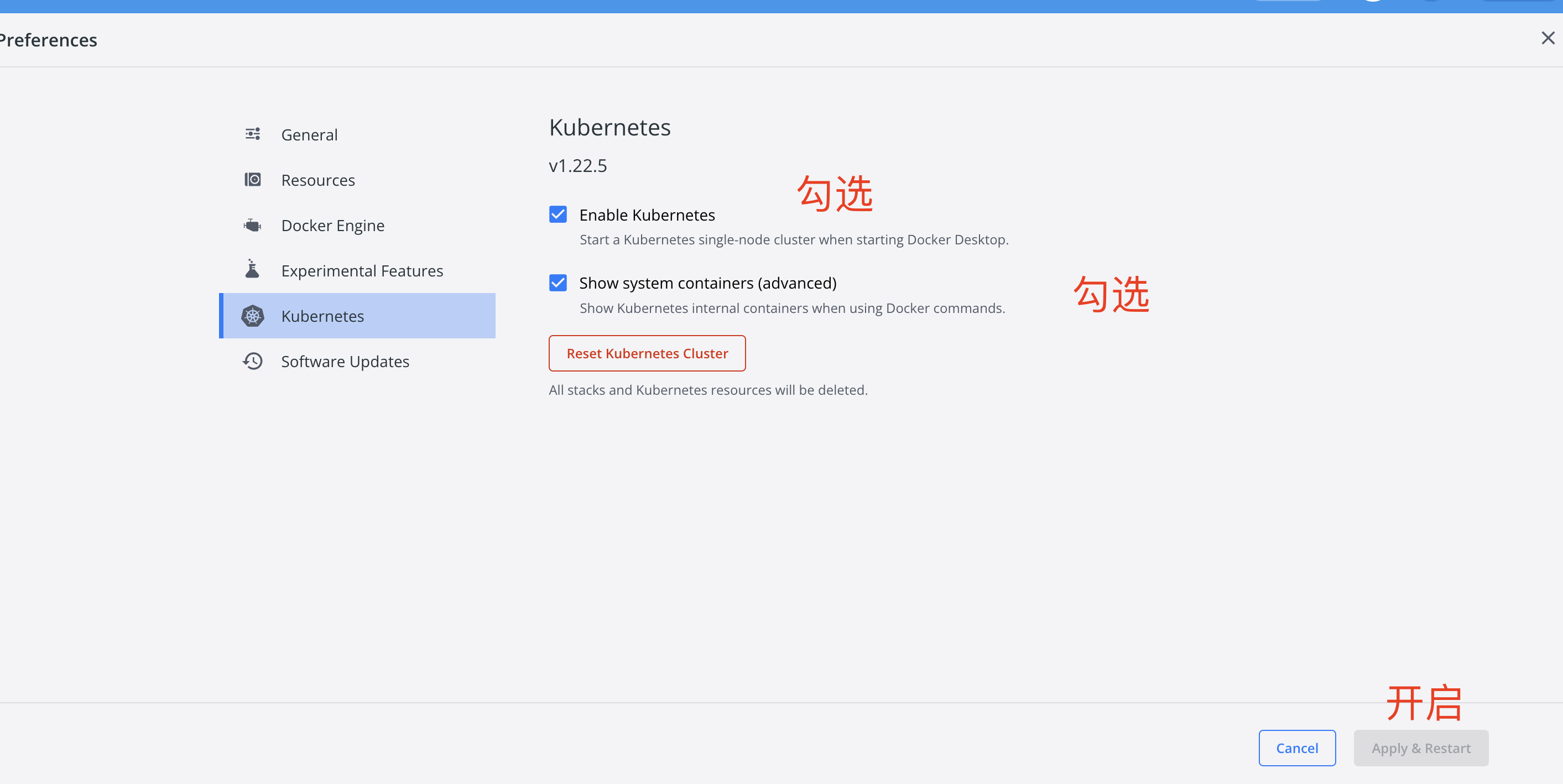Click the Experimental Features flask icon
1563x784 pixels.
pyautogui.click(x=252, y=269)
